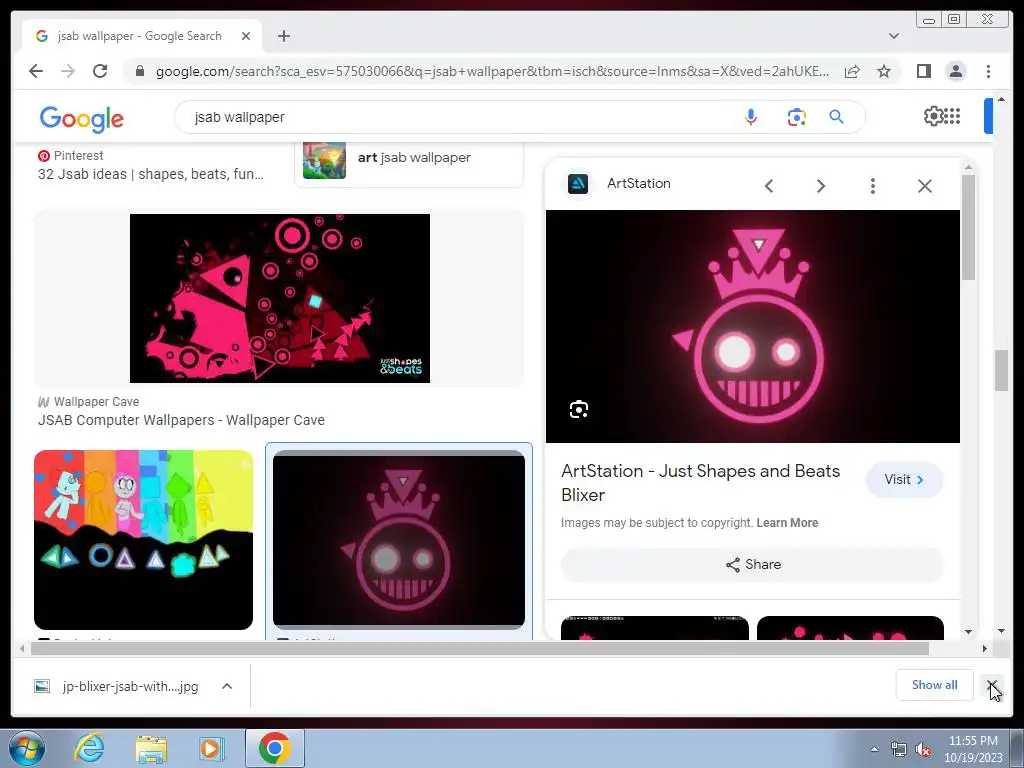View site information via padlock icon
Screen dimensions: 1024x768
click(x=140, y=71)
